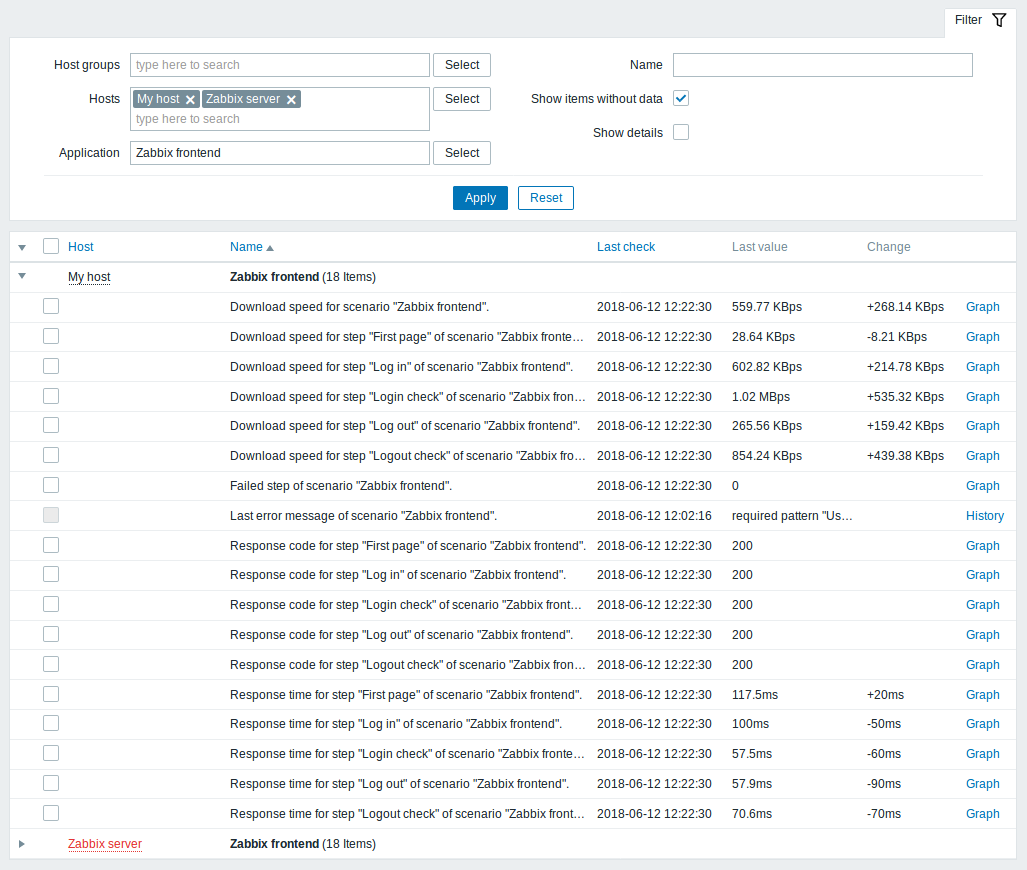Click the Filter funnel icon
Image resolution: width=1027 pixels, height=870 pixels.
point(999,20)
